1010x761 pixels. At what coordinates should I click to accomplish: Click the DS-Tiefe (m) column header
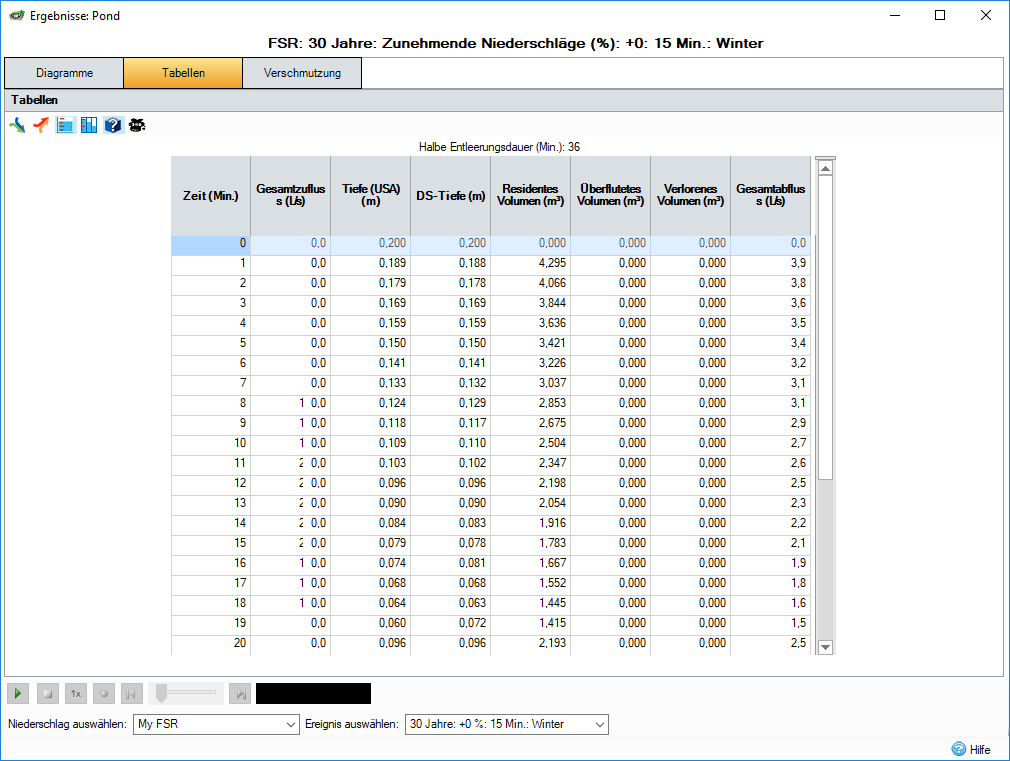[450, 196]
